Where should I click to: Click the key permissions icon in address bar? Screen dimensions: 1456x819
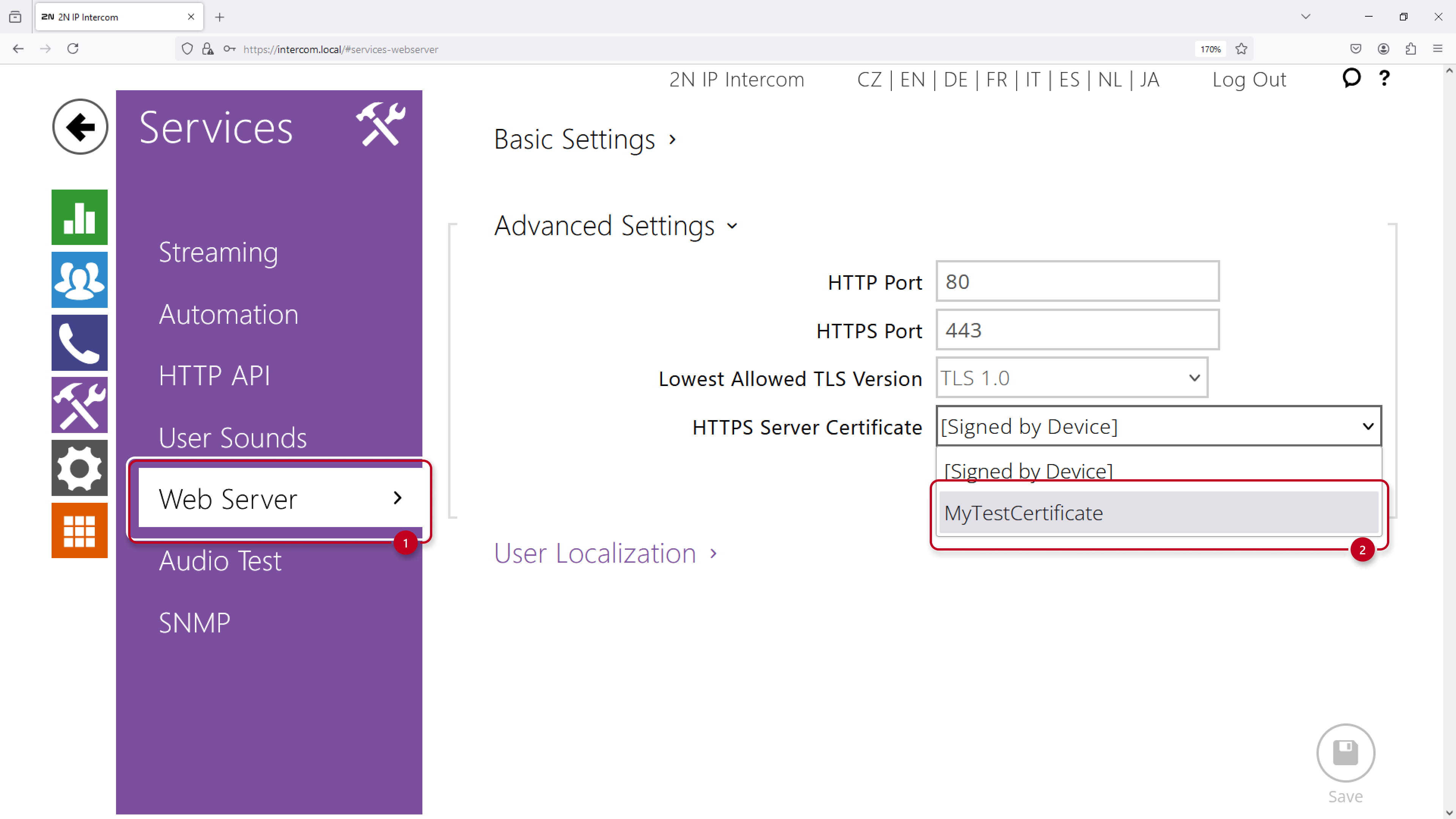pos(229,49)
